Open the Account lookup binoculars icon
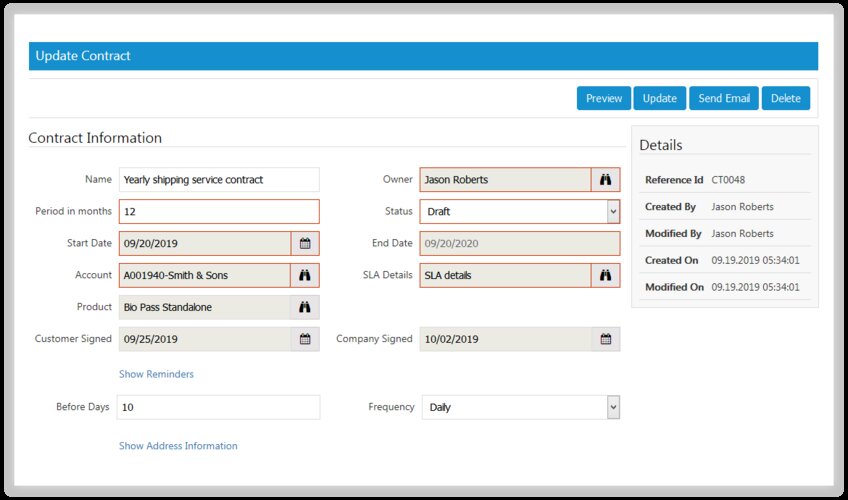This screenshot has width=848, height=500. point(305,275)
